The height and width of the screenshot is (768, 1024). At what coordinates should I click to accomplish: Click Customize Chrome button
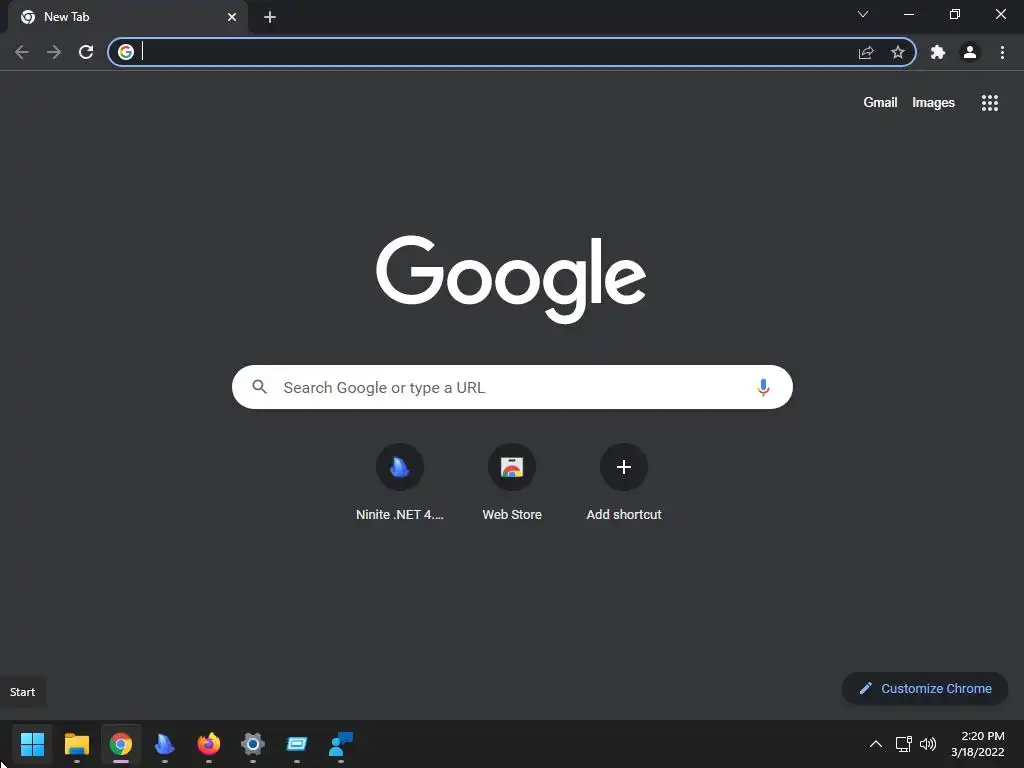click(925, 688)
